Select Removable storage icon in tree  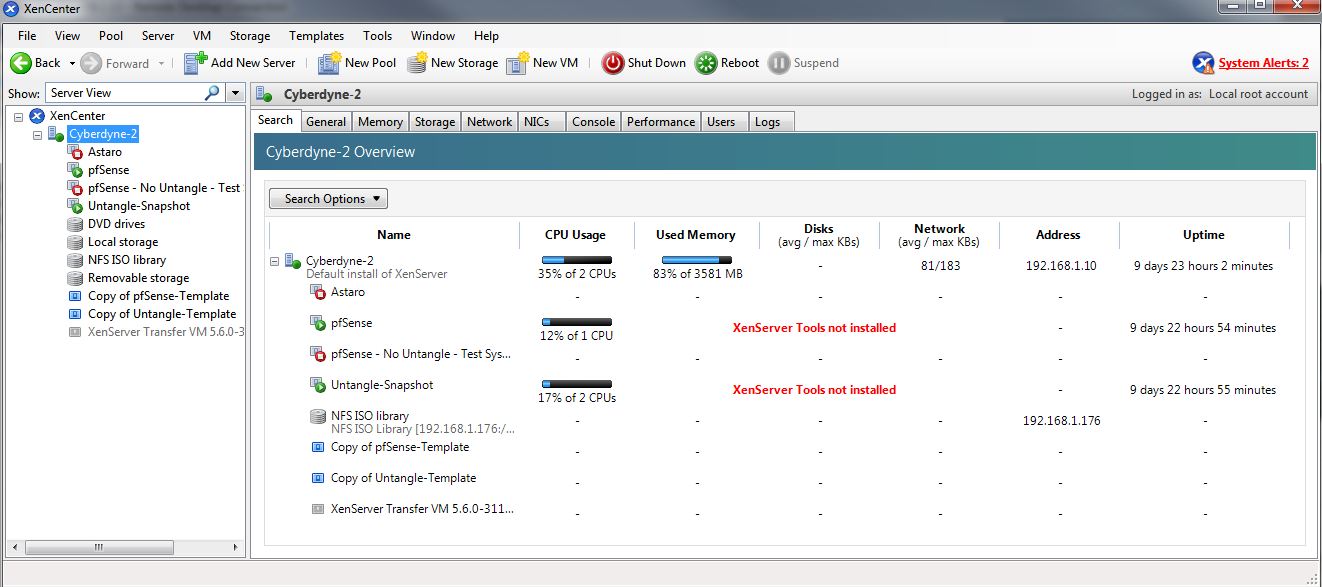point(76,278)
